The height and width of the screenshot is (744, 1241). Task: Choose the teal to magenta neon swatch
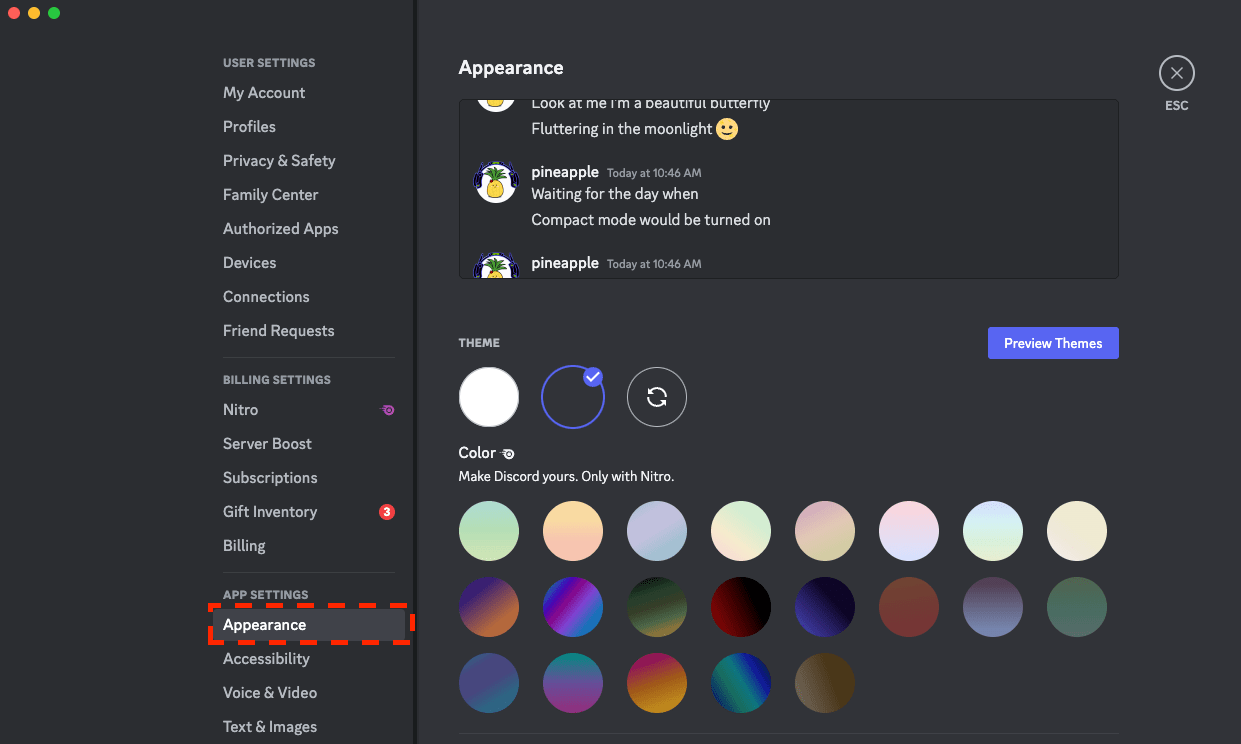[573, 683]
